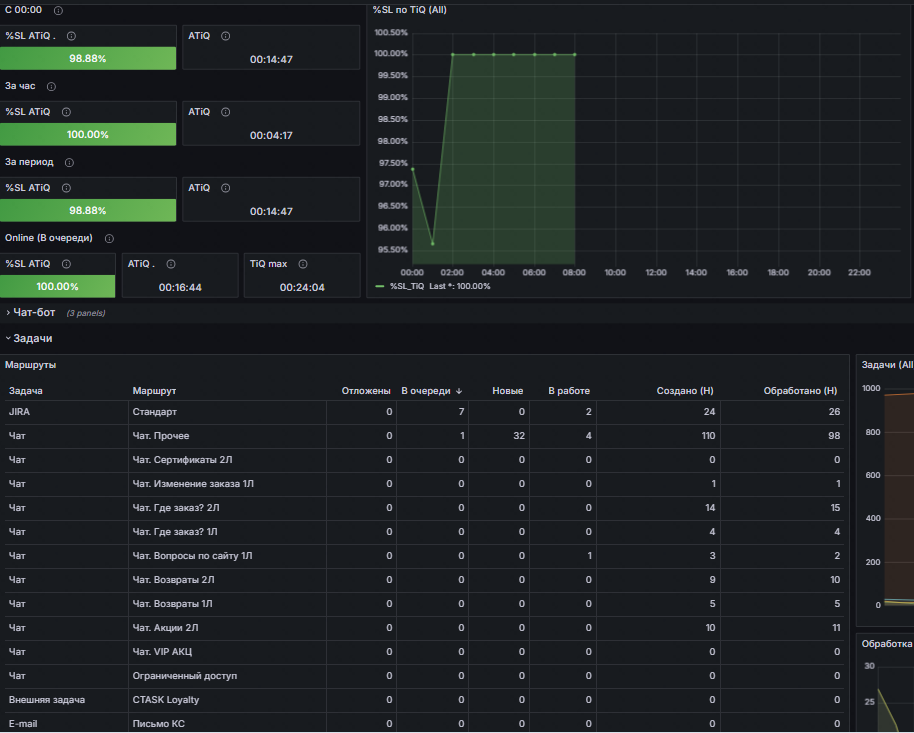Click info icon next to ATiQ 00:04:17 panel
Image resolution: width=914 pixels, height=733 pixels.
pyautogui.click(x=226, y=112)
